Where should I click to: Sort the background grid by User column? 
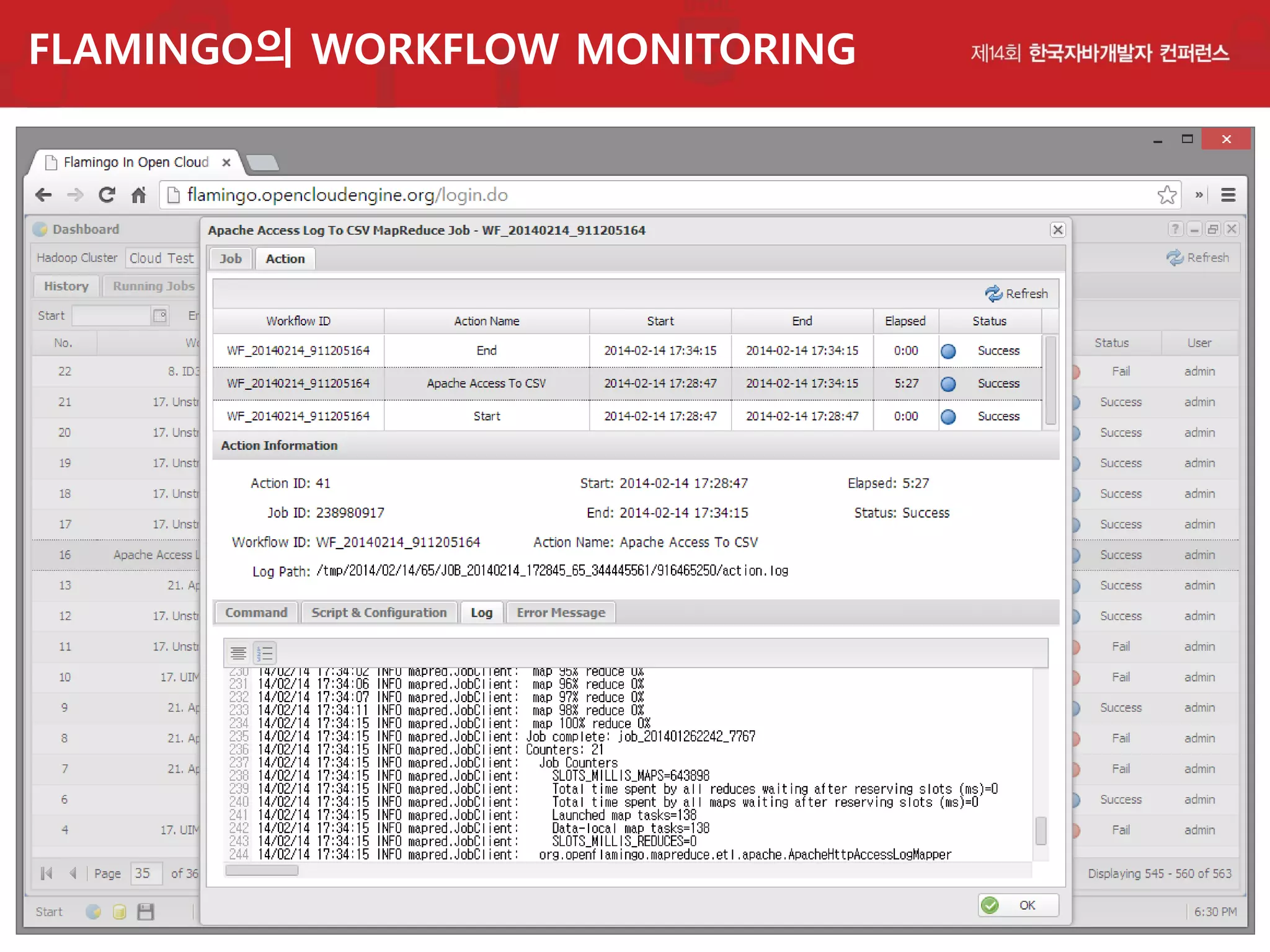tap(1199, 343)
